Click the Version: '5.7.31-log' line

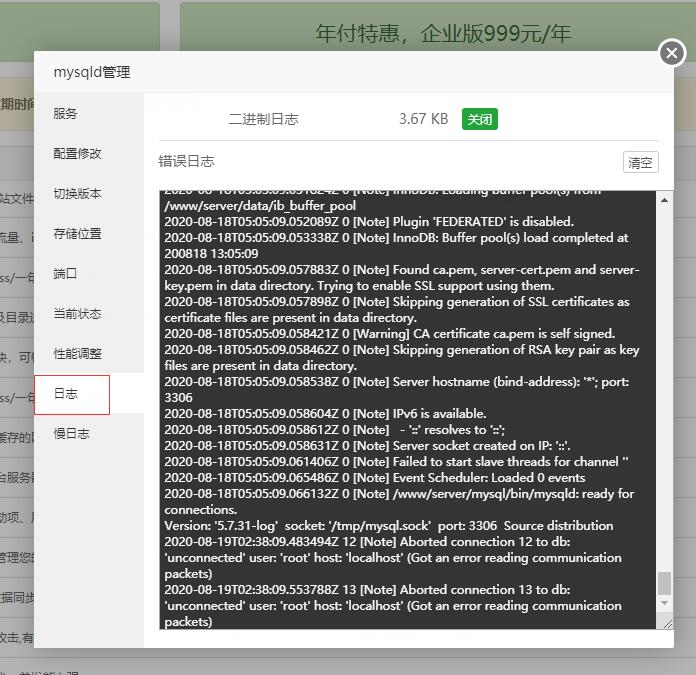[x=388, y=525]
